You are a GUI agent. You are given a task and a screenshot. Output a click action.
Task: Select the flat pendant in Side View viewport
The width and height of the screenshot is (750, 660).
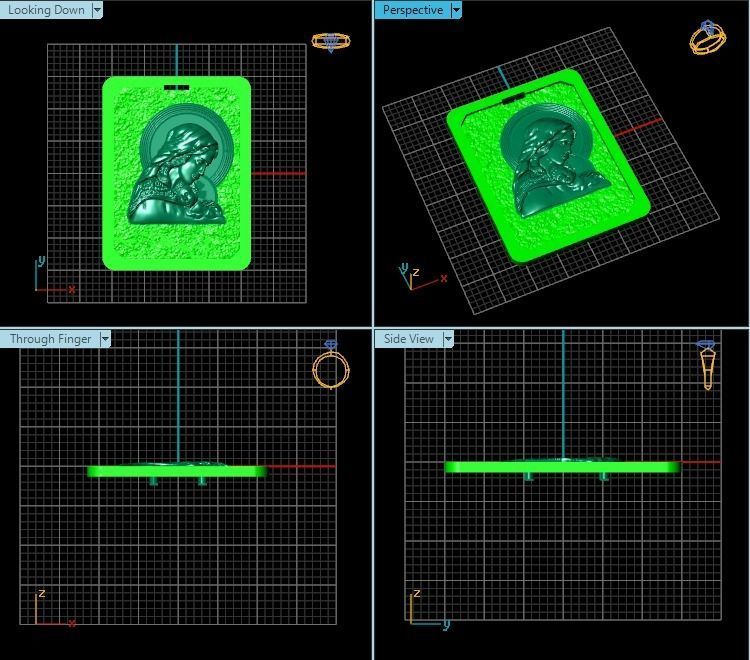pos(562,468)
